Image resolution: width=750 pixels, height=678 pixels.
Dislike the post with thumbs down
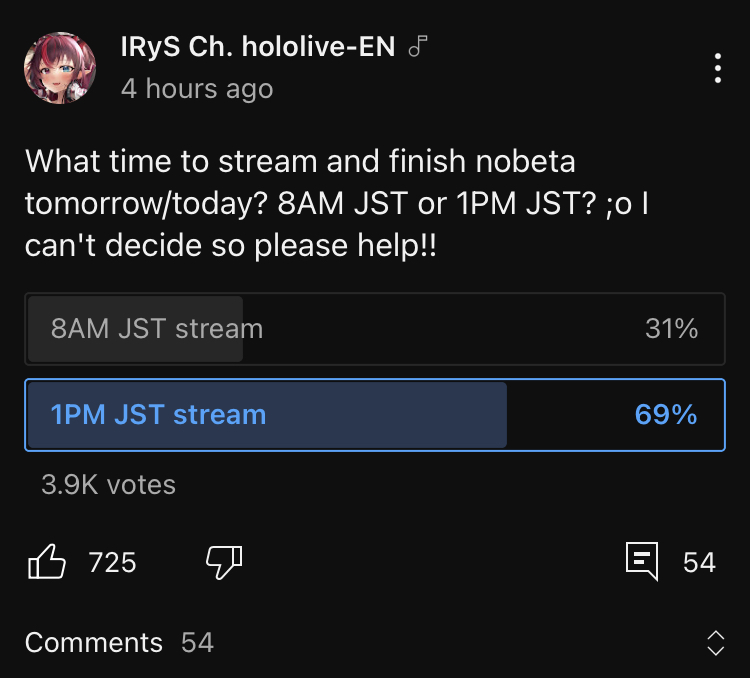coord(224,562)
